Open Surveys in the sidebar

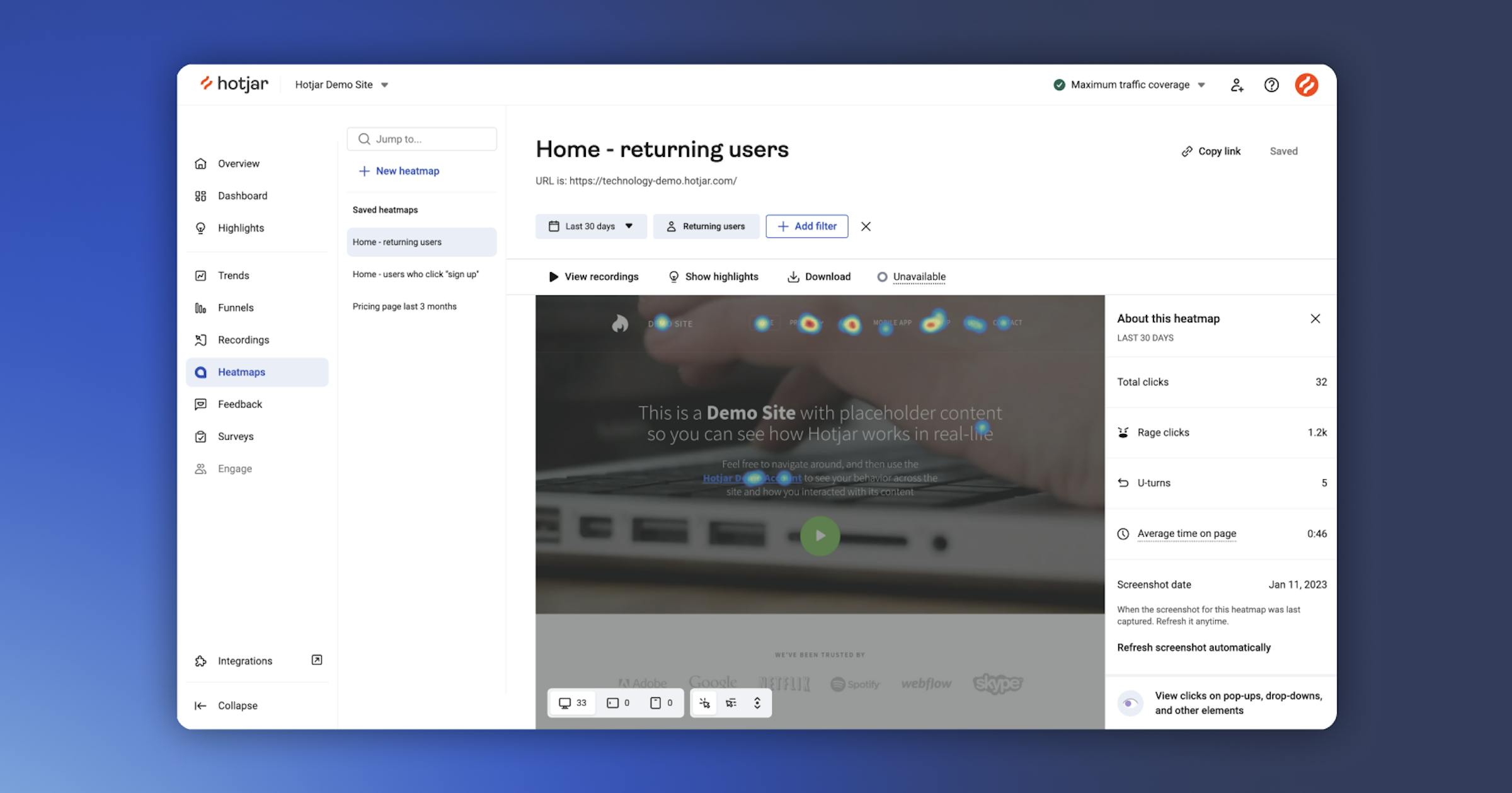click(257, 436)
